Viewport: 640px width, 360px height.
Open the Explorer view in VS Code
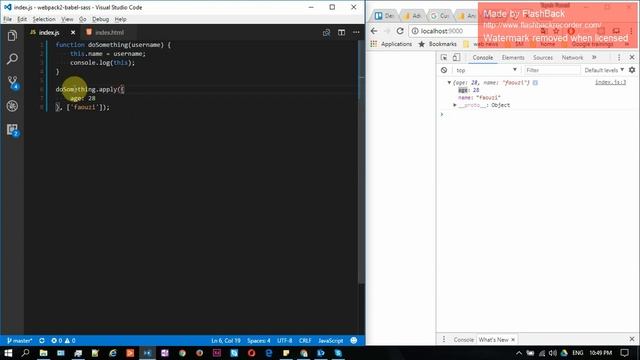click(x=12, y=36)
